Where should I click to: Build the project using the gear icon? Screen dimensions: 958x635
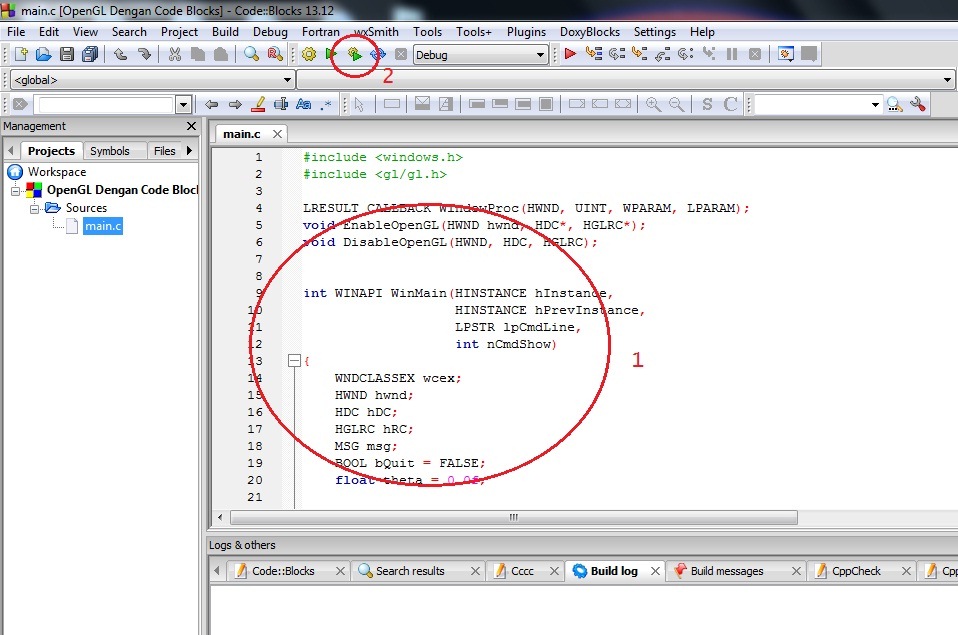pos(310,54)
